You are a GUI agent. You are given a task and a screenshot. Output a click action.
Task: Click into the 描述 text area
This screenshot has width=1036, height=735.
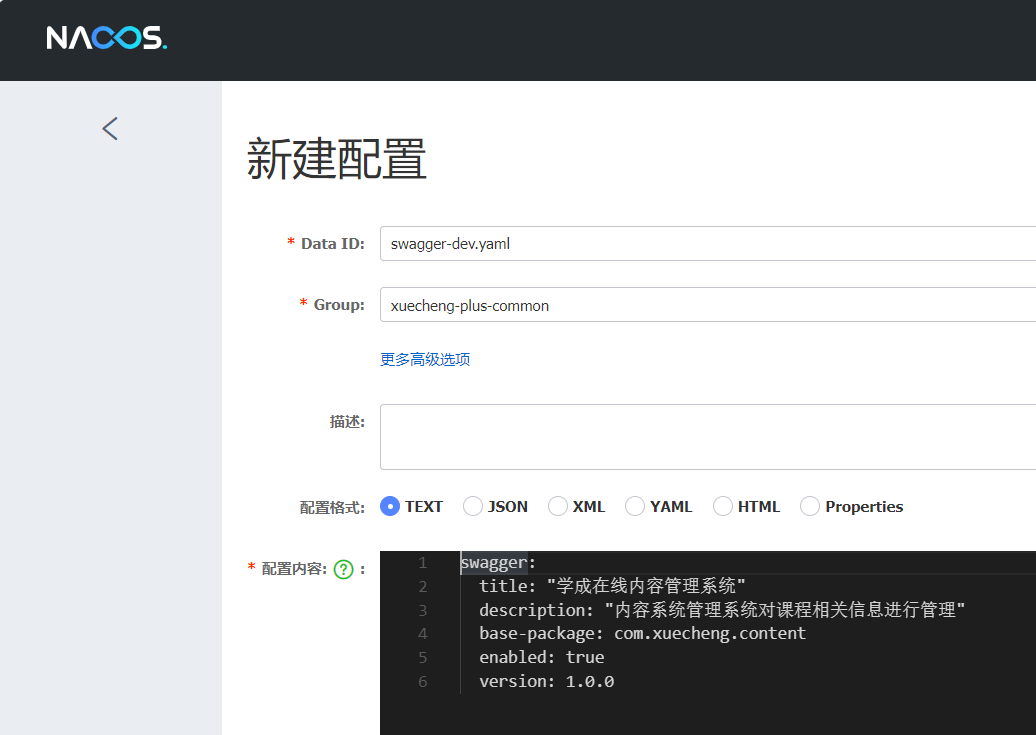[x=708, y=437]
